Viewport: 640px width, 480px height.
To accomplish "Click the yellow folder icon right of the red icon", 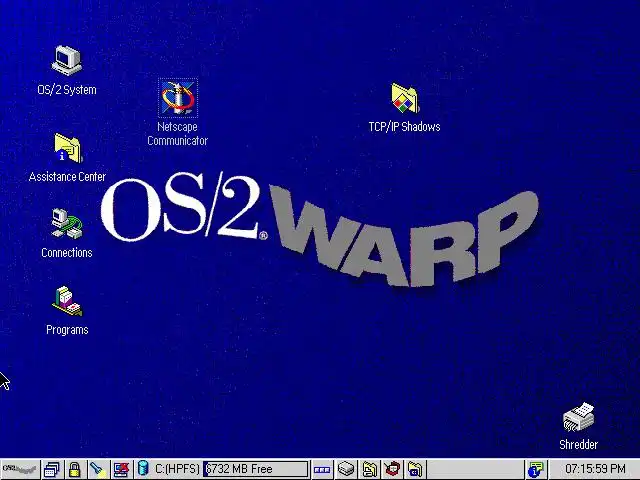I will (x=416, y=469).
